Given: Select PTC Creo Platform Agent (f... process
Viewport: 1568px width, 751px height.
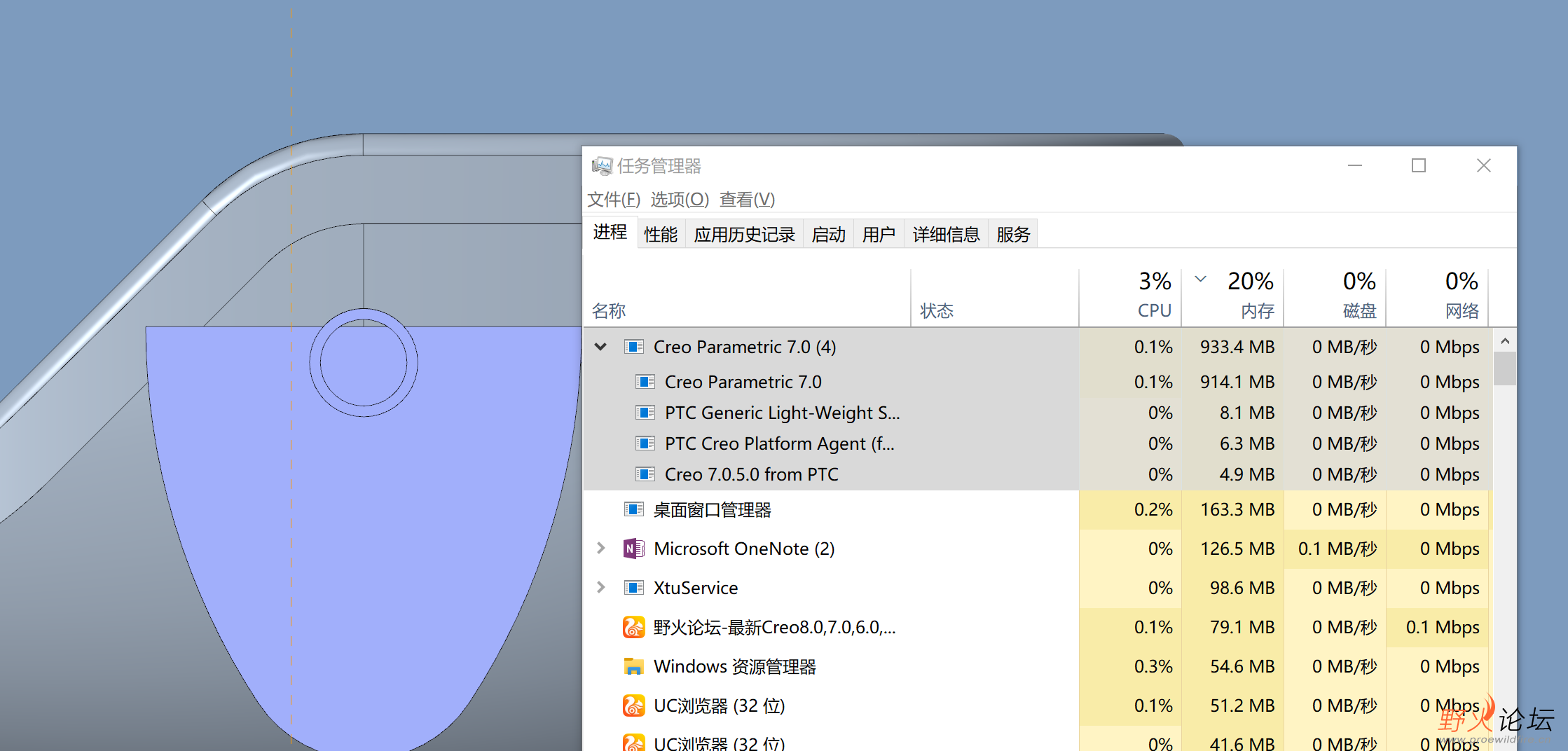Looking at the screenshot, I should coord(1038,443).
